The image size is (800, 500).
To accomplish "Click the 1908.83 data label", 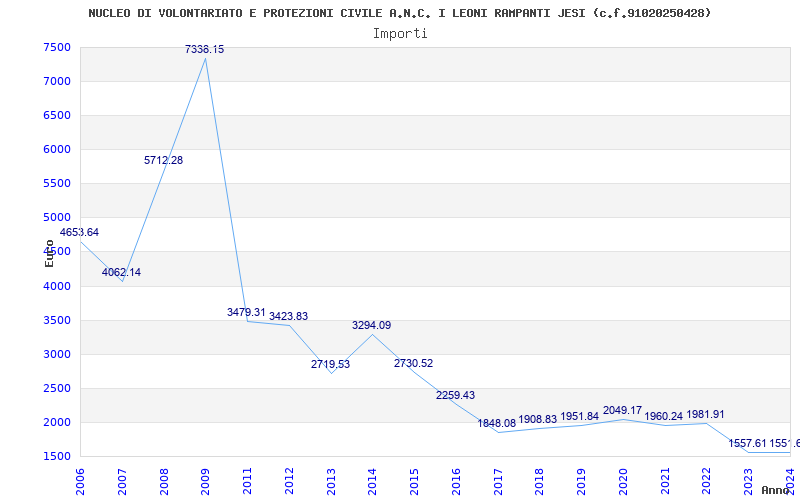I will 538,419.
